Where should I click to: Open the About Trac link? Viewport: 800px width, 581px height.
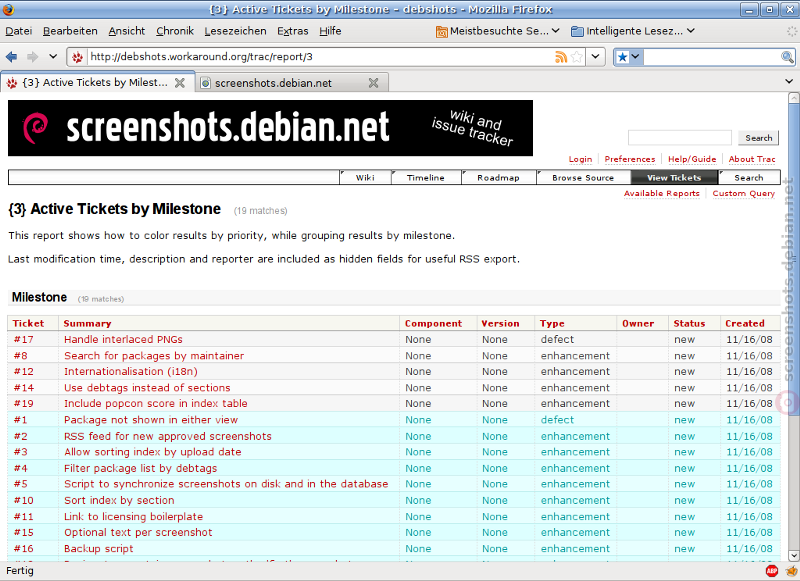coord(752,159)
